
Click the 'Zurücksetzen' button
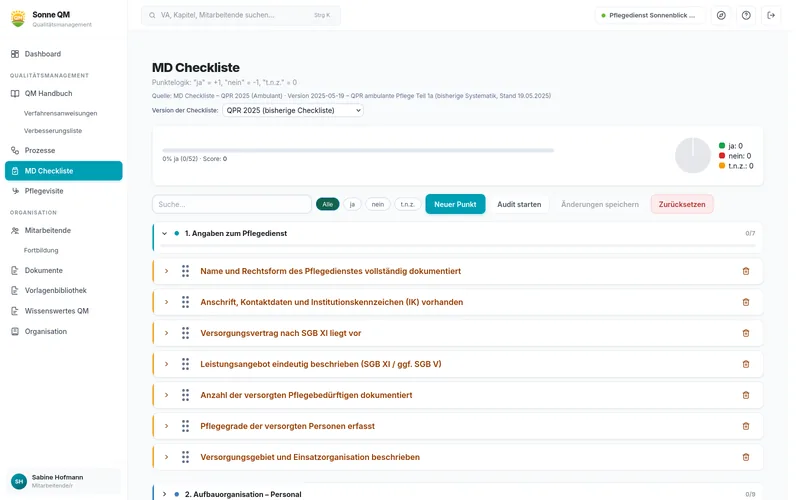click(x=682, y=204)
